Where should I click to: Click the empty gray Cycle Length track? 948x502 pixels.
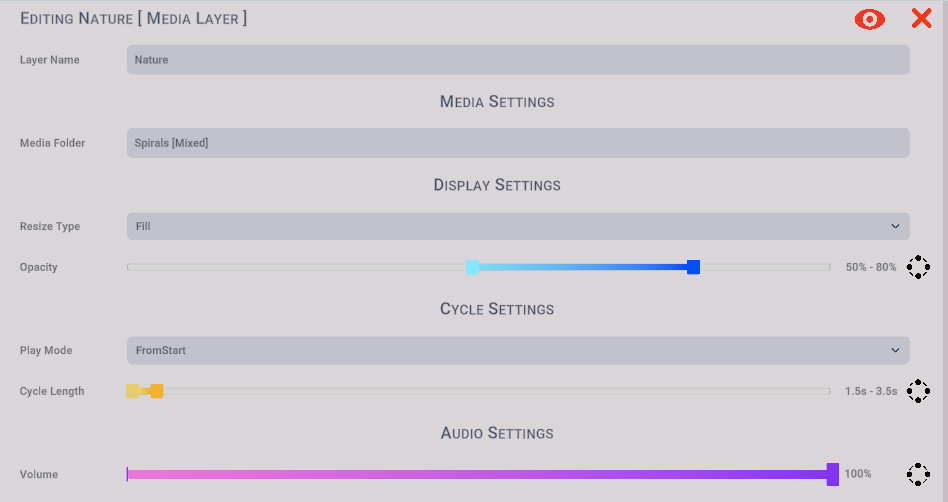pos(496,391)
